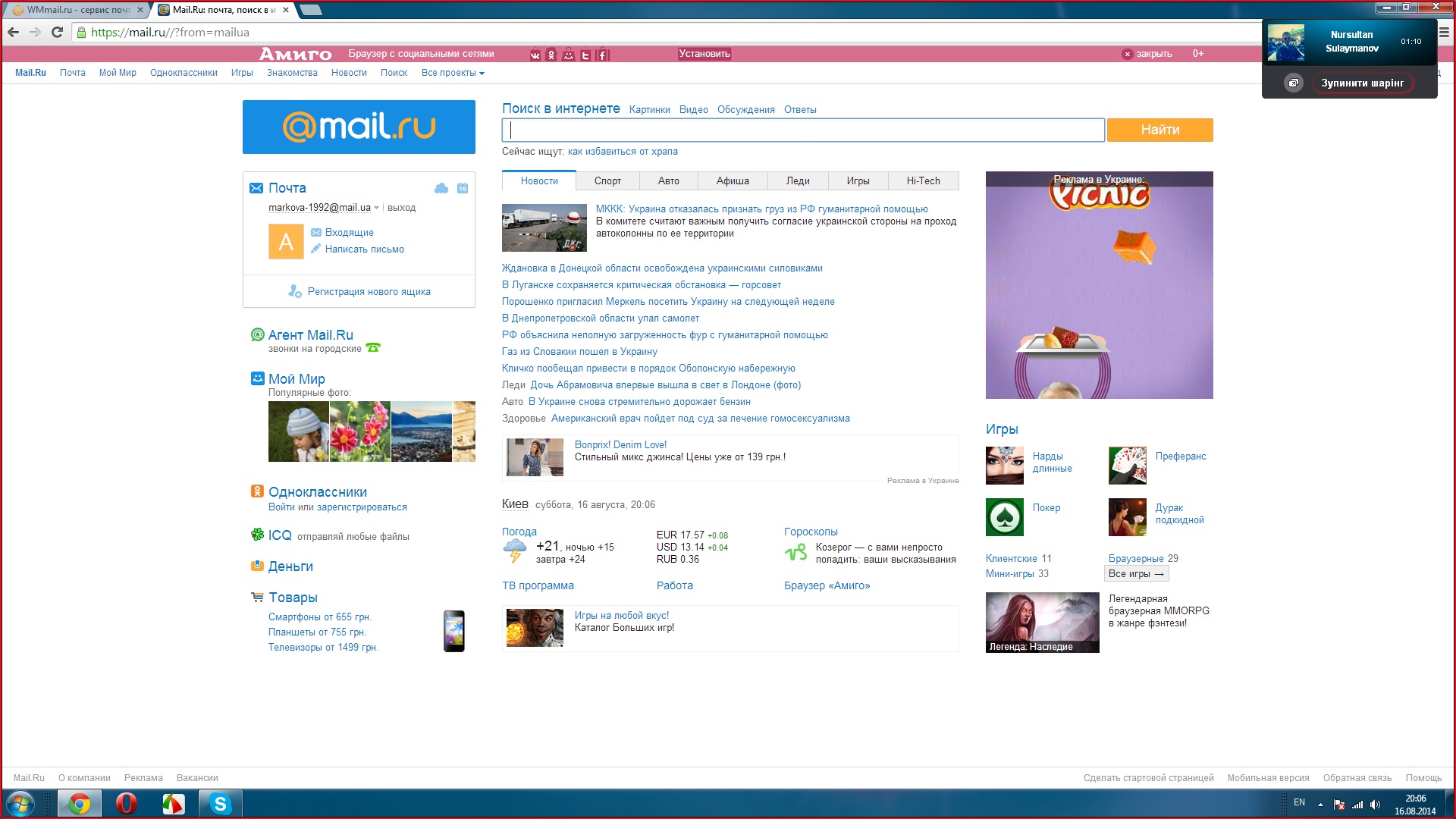The height and width of the screenshot is (819, 1456).
Task: Click the Chrome back arrow icon
Action: click(13, 32)
